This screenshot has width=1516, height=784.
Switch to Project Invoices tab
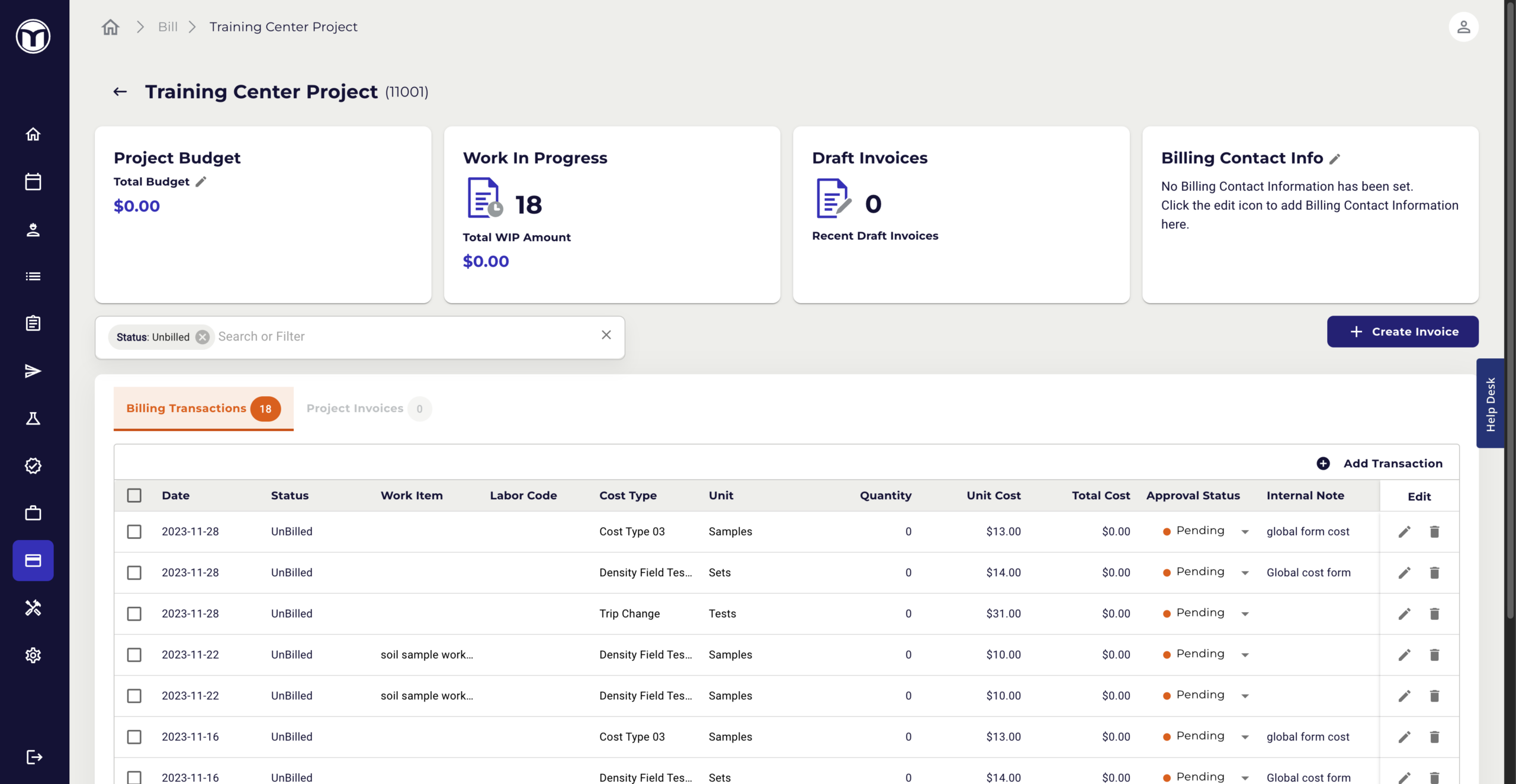coord(368,409)
